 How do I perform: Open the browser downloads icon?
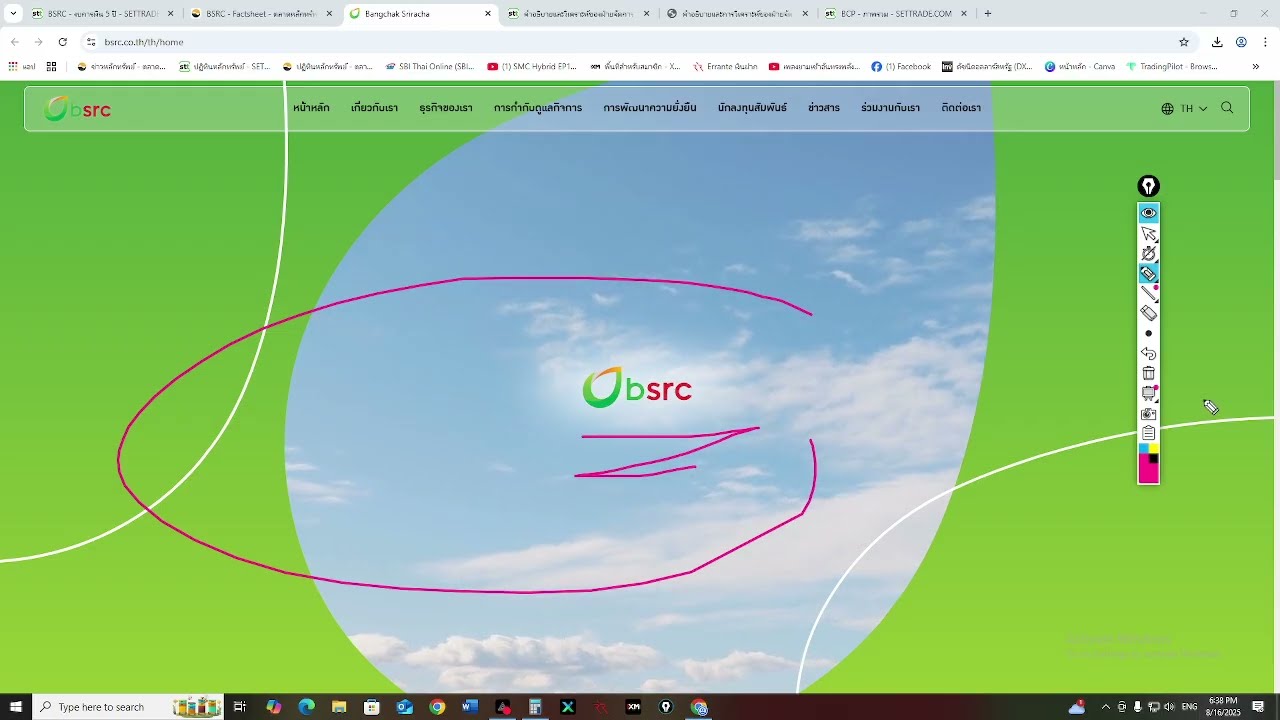click(1217, 42)
